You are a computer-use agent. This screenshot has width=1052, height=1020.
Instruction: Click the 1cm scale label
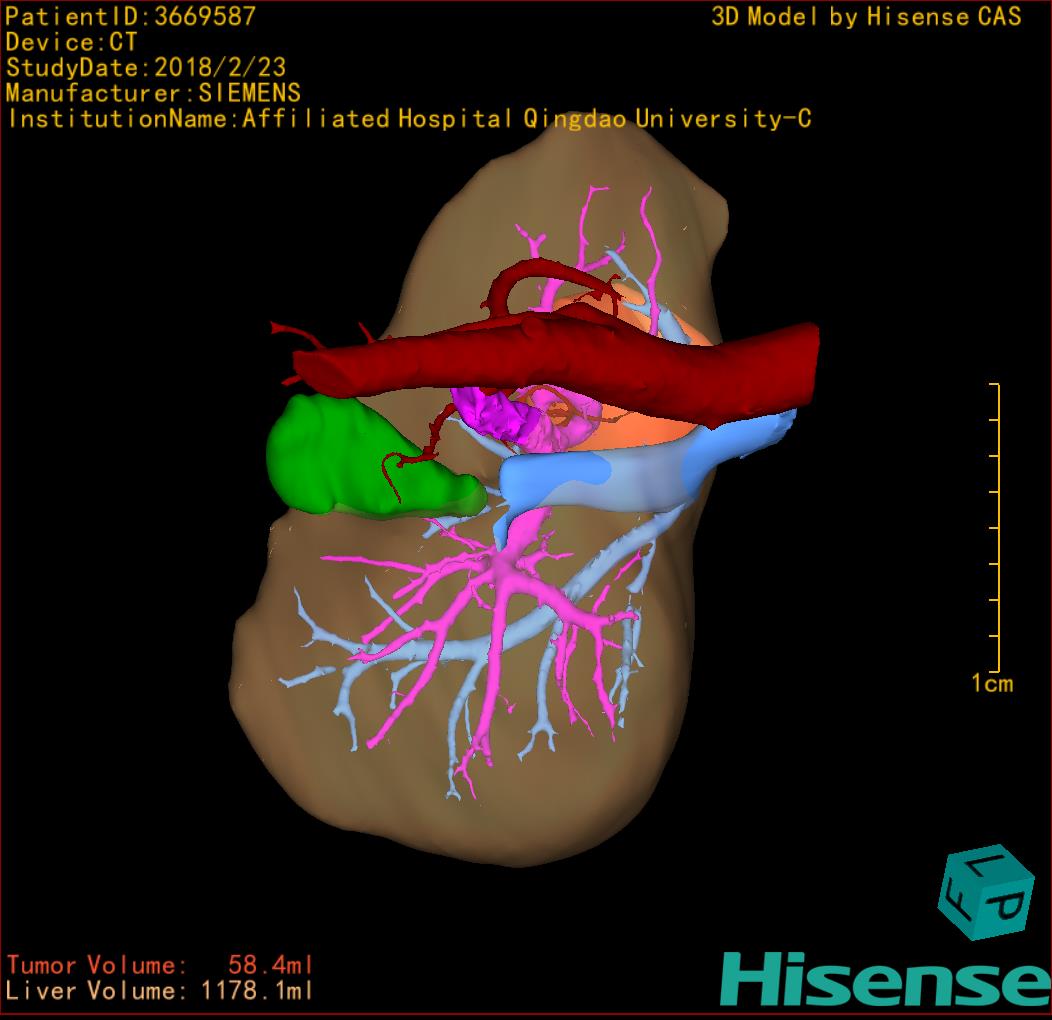pos(992,683)
